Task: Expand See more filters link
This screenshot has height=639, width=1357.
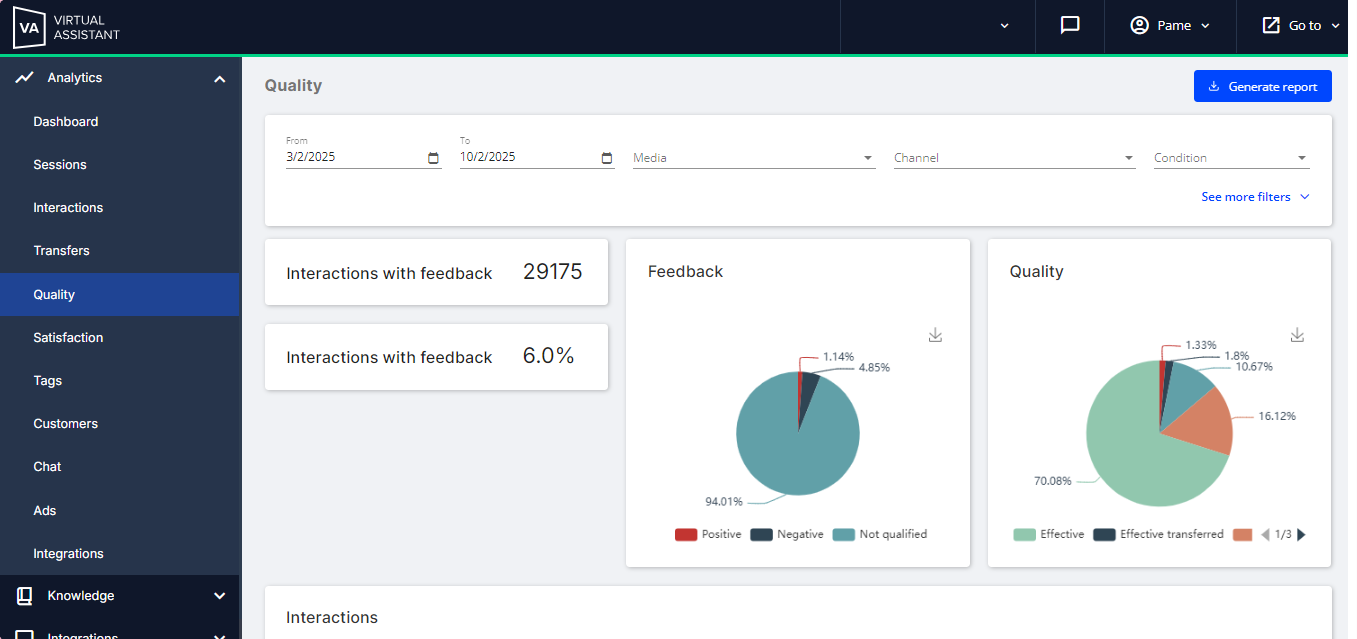Action: click(x=1255, y=197)
